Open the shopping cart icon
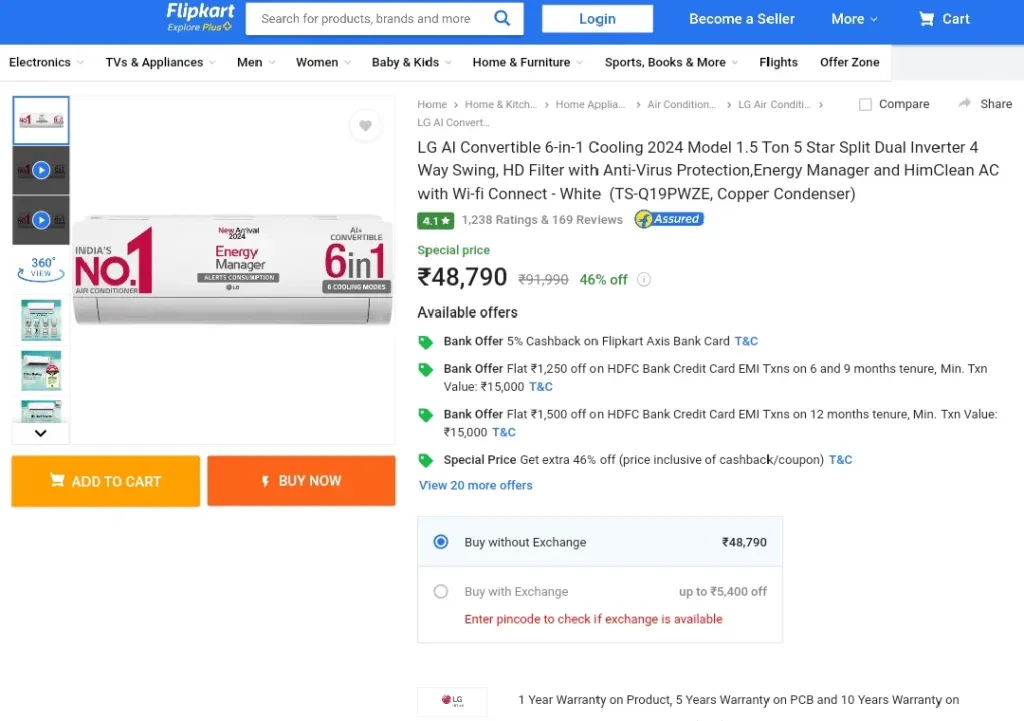1024x721 pixels. (927, 18)
